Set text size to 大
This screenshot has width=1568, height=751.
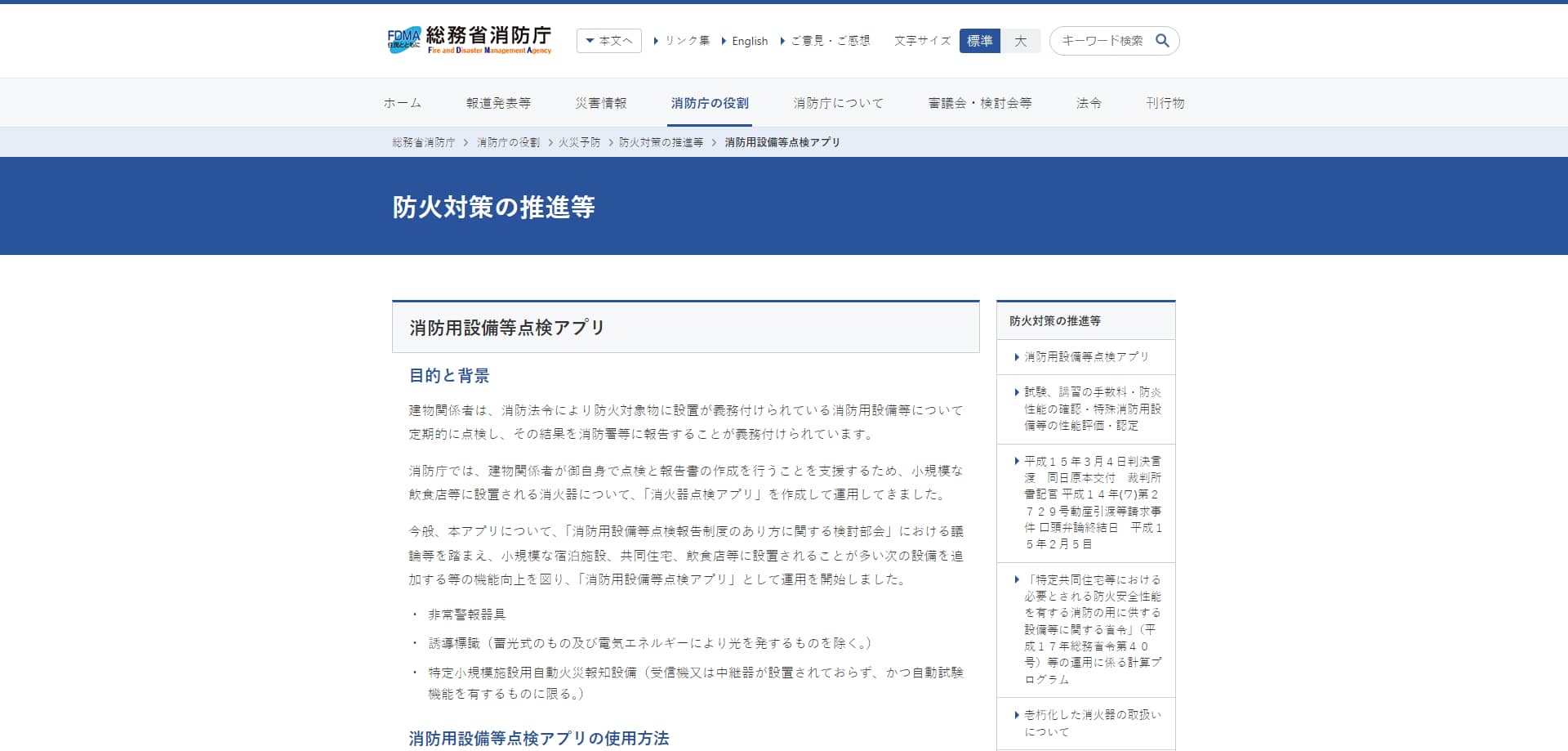coord(1021,41)
